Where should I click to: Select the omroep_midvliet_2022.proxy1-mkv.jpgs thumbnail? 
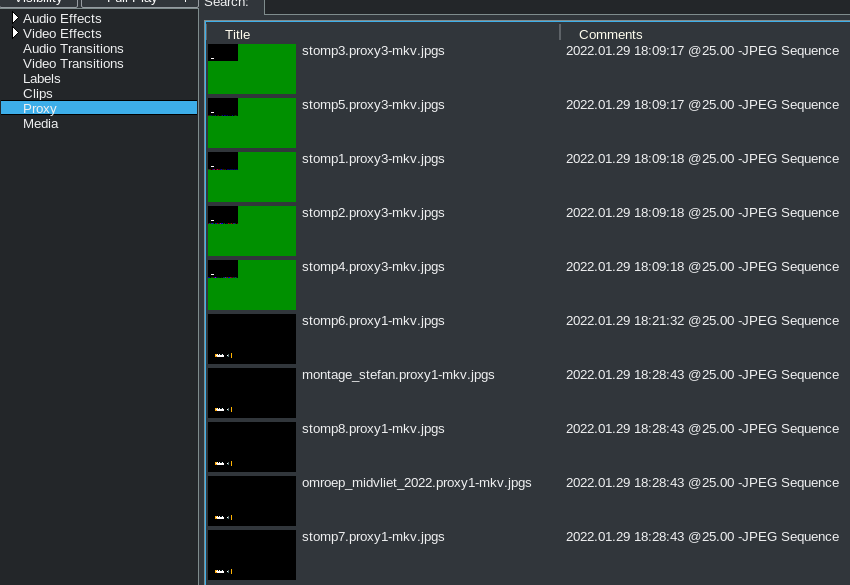[x=252, y=501]
